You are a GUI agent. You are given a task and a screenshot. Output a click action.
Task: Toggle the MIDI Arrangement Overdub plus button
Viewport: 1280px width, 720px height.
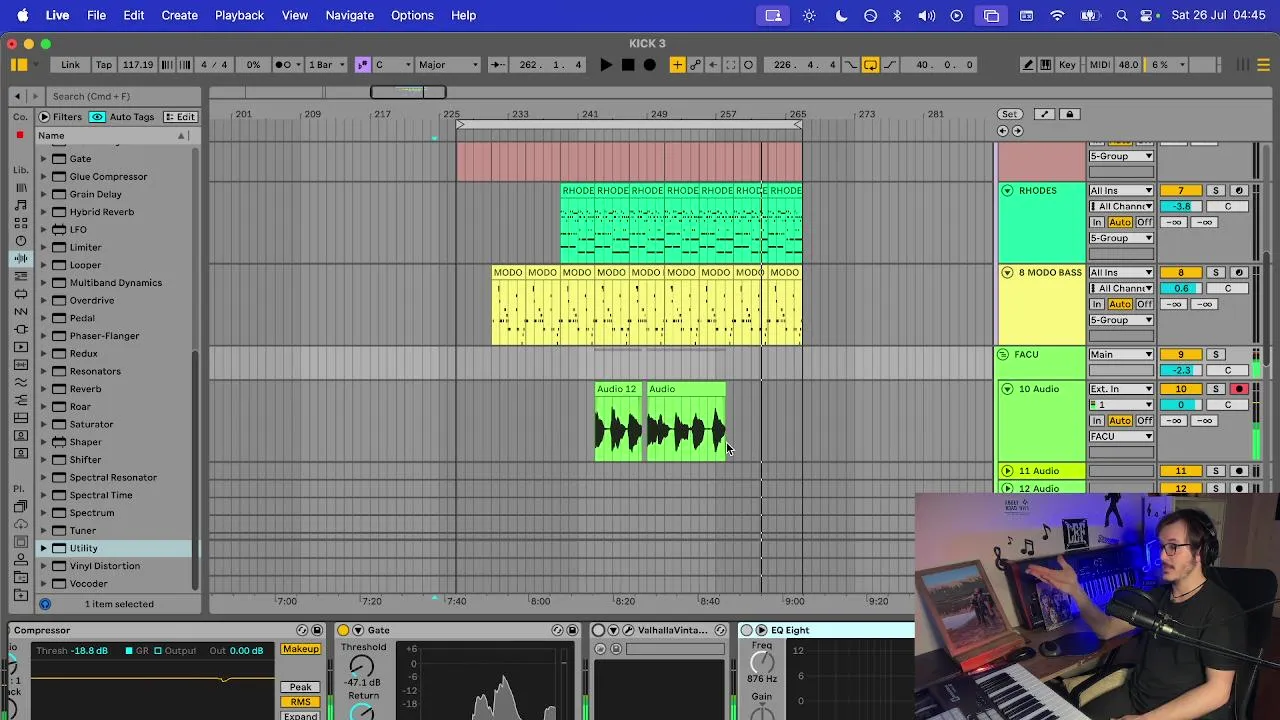click(677, 65)
